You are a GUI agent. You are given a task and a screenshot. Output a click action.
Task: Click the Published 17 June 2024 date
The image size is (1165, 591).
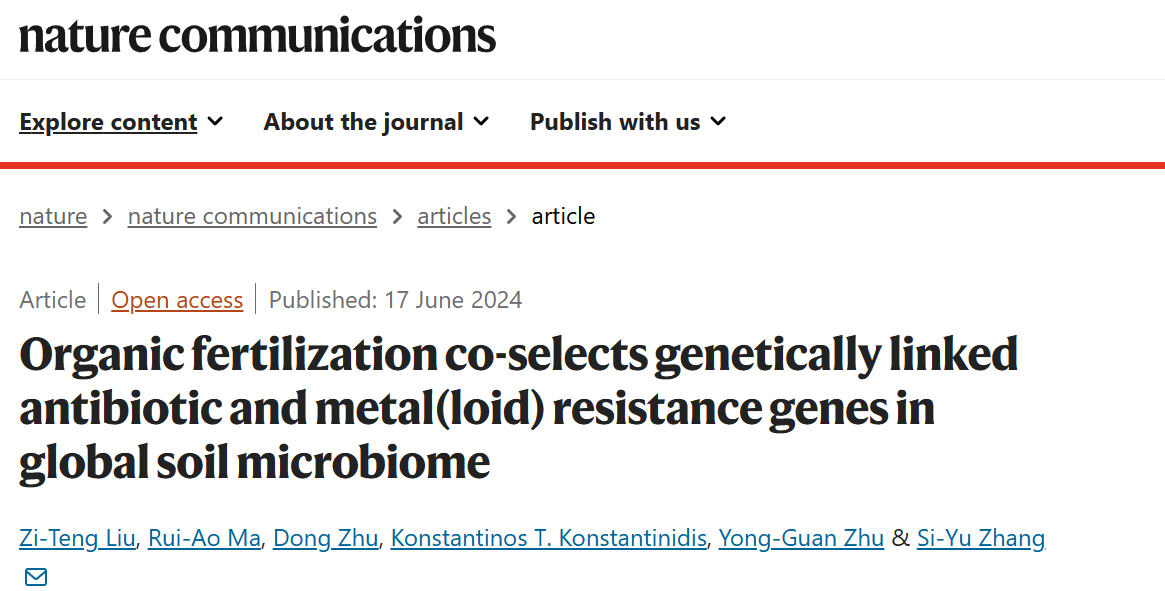click(x=395, y=300)
